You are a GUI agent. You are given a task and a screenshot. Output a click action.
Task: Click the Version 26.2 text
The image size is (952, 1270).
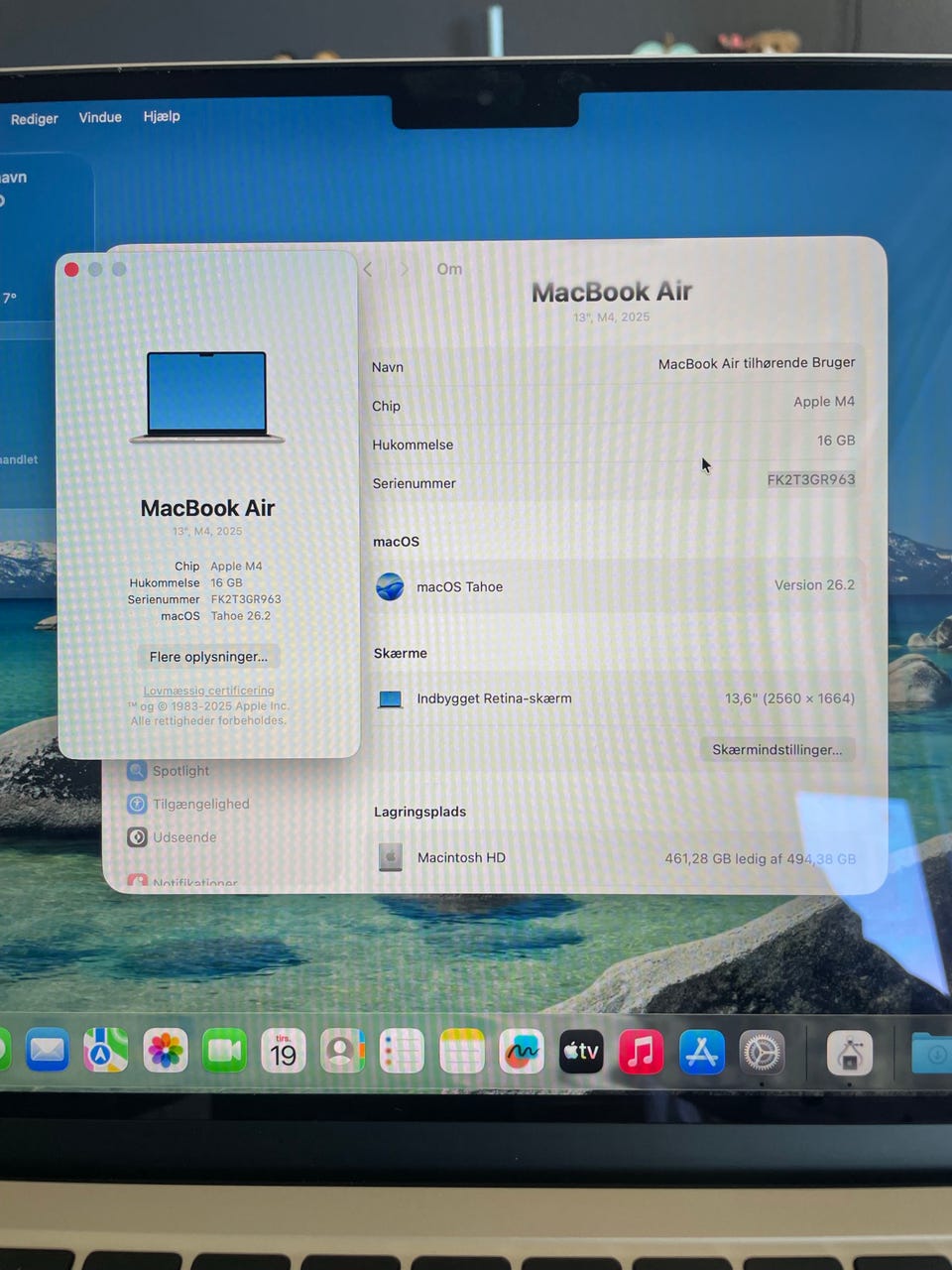pos(814,585)
